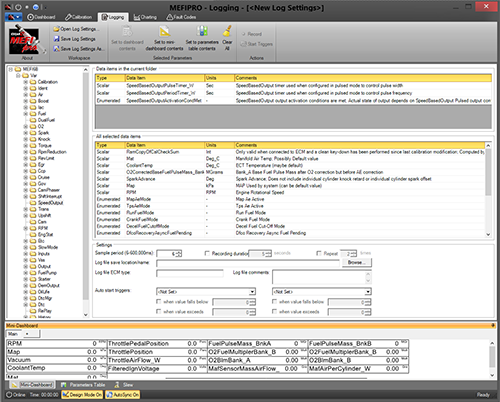
Task: Collapse the MEFI6B root node
Action: tap(11, 69)
